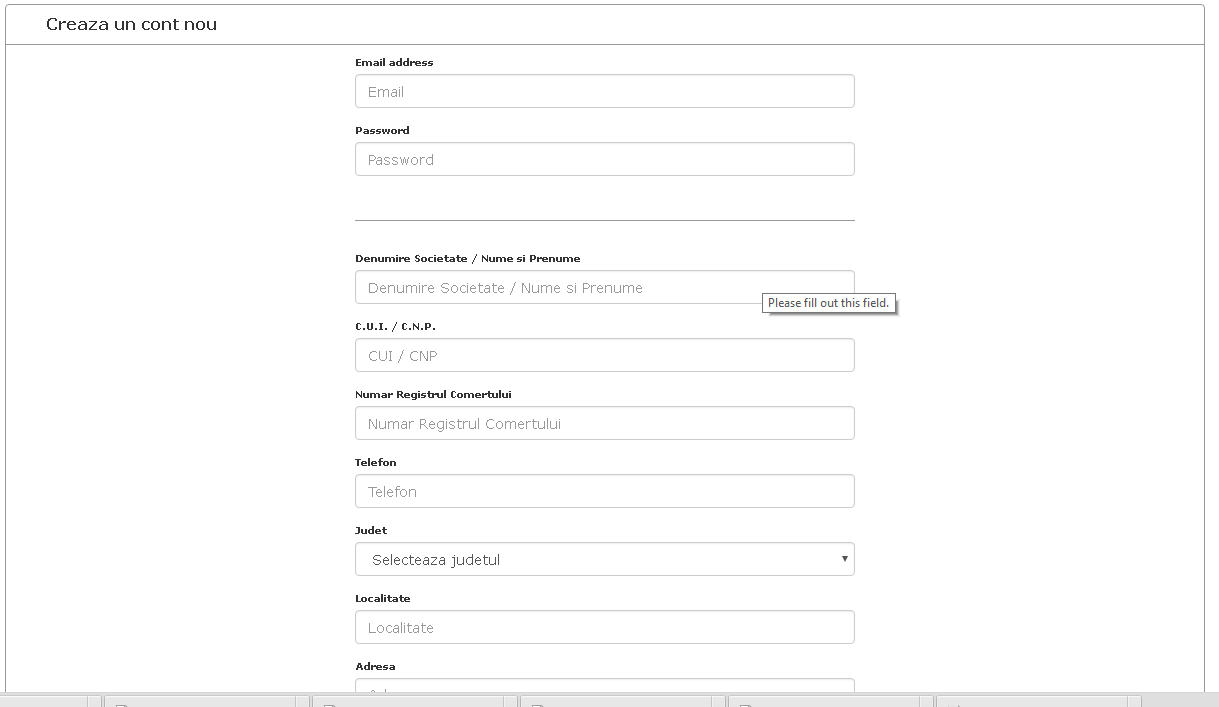Image resolution: width=1219 pixels, height=707 pixels.
Task: Select the Denumire Societate / Nume si Prenume field
Action: [604, 287]
